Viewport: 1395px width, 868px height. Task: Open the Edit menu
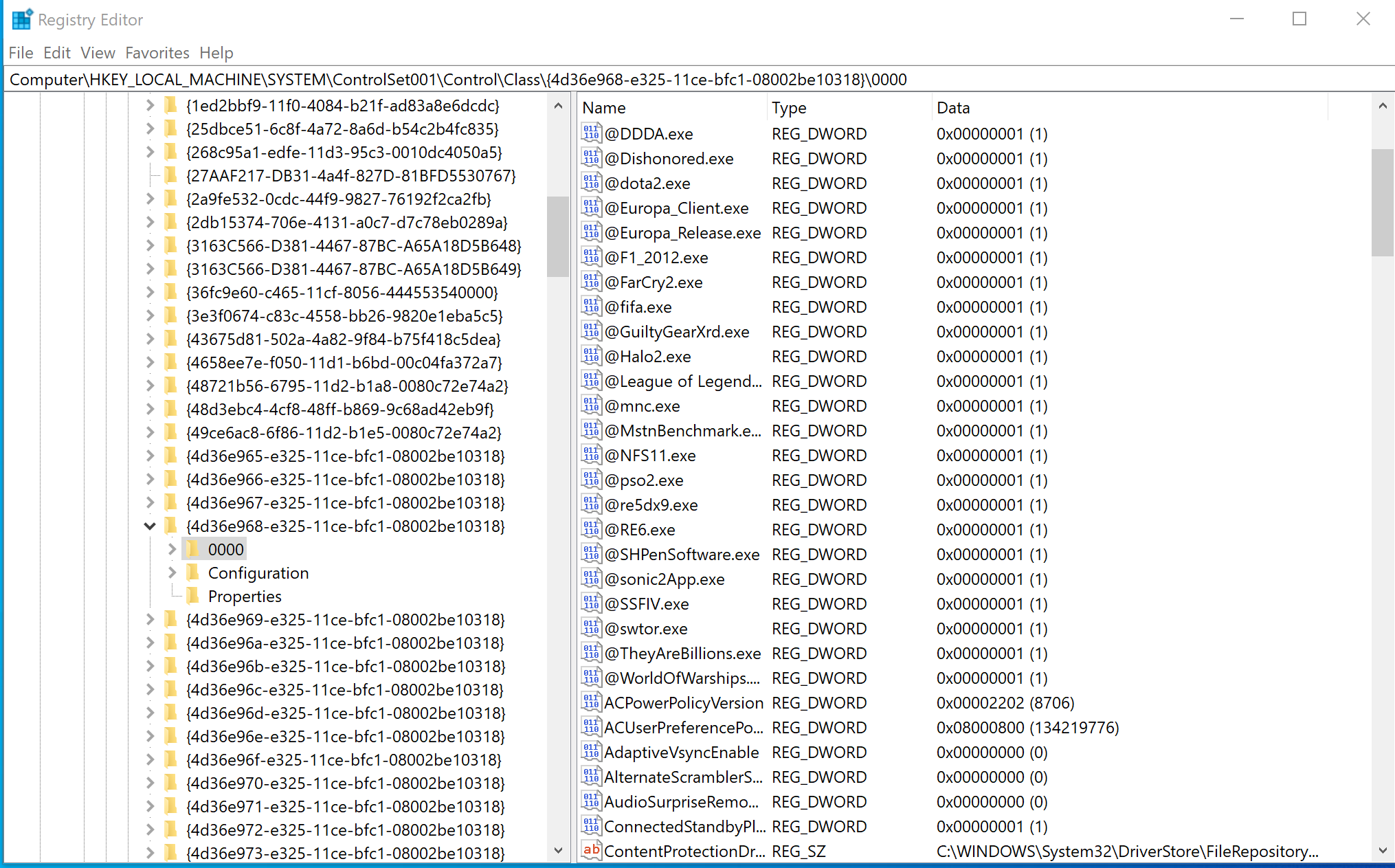coord(57,53)
